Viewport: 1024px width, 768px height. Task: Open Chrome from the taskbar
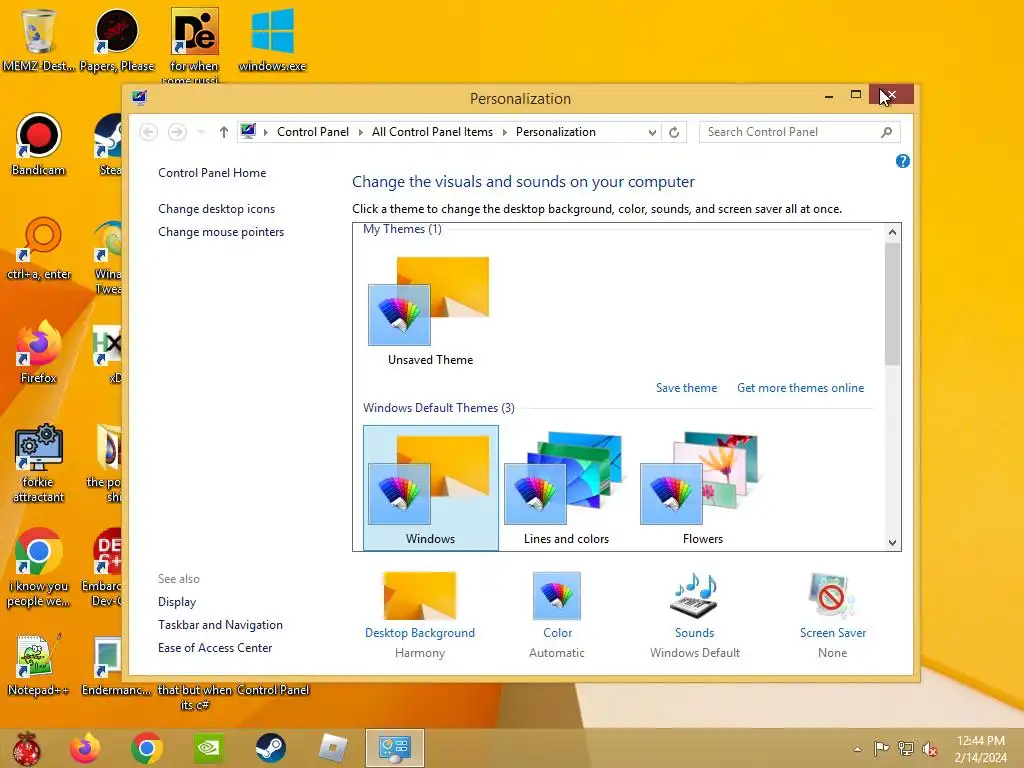click(x=146, y=748)
